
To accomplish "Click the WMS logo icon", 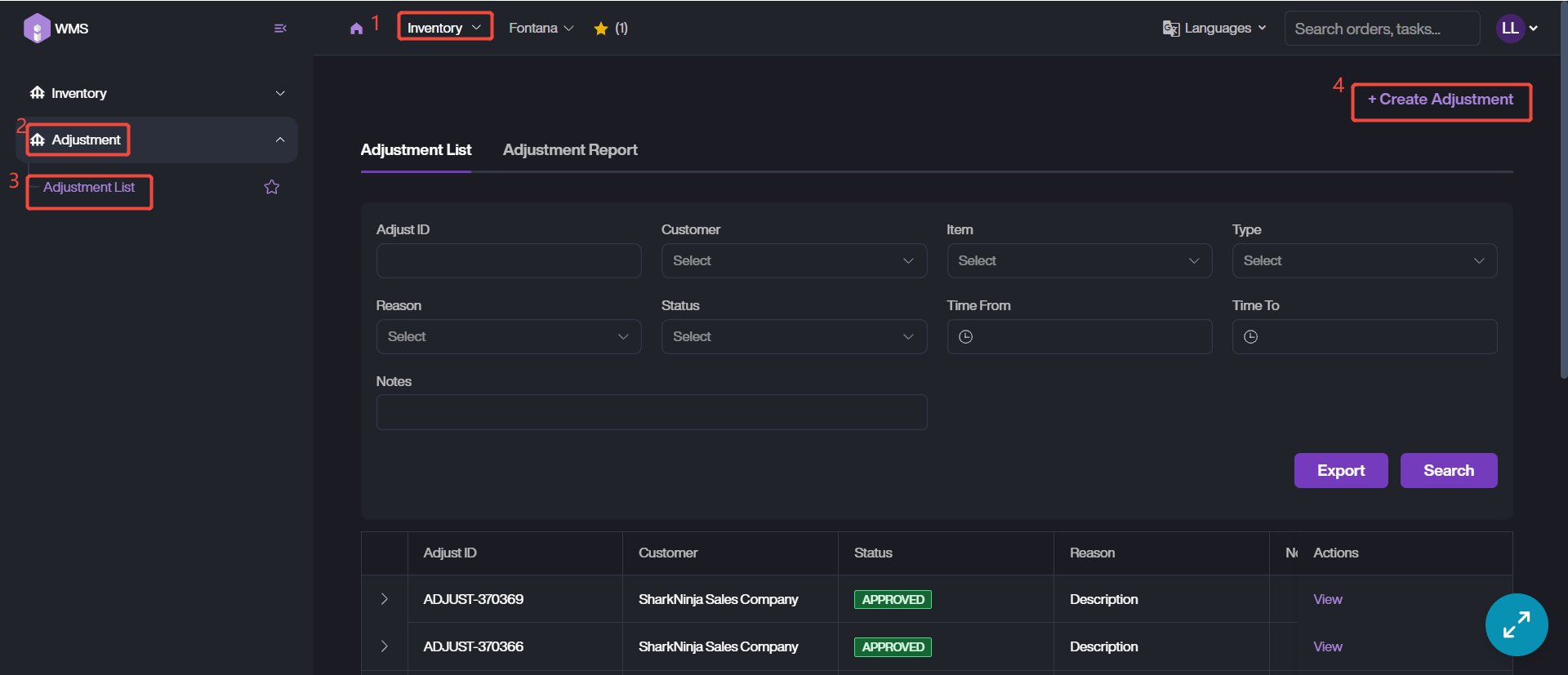I will pos(37,29).
